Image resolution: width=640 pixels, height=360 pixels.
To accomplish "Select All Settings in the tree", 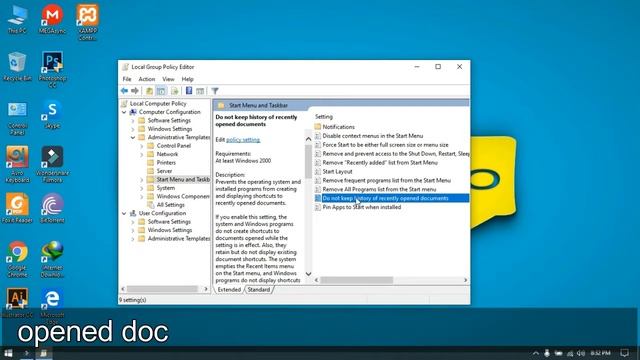I will coord(171,205).
